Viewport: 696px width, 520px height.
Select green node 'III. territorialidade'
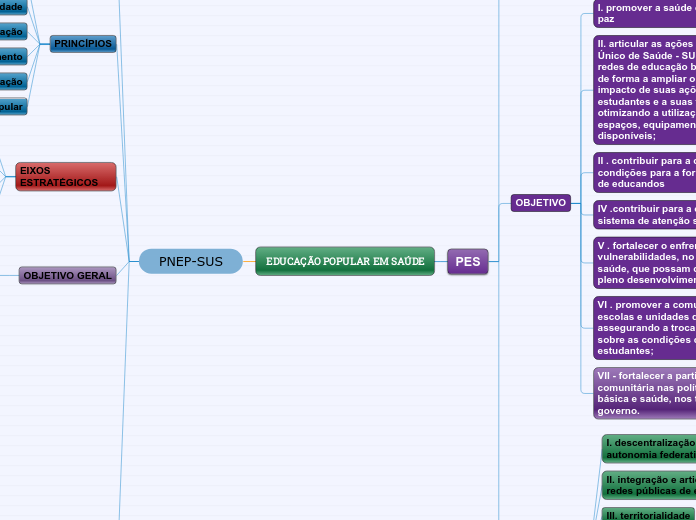coord(648,514)
